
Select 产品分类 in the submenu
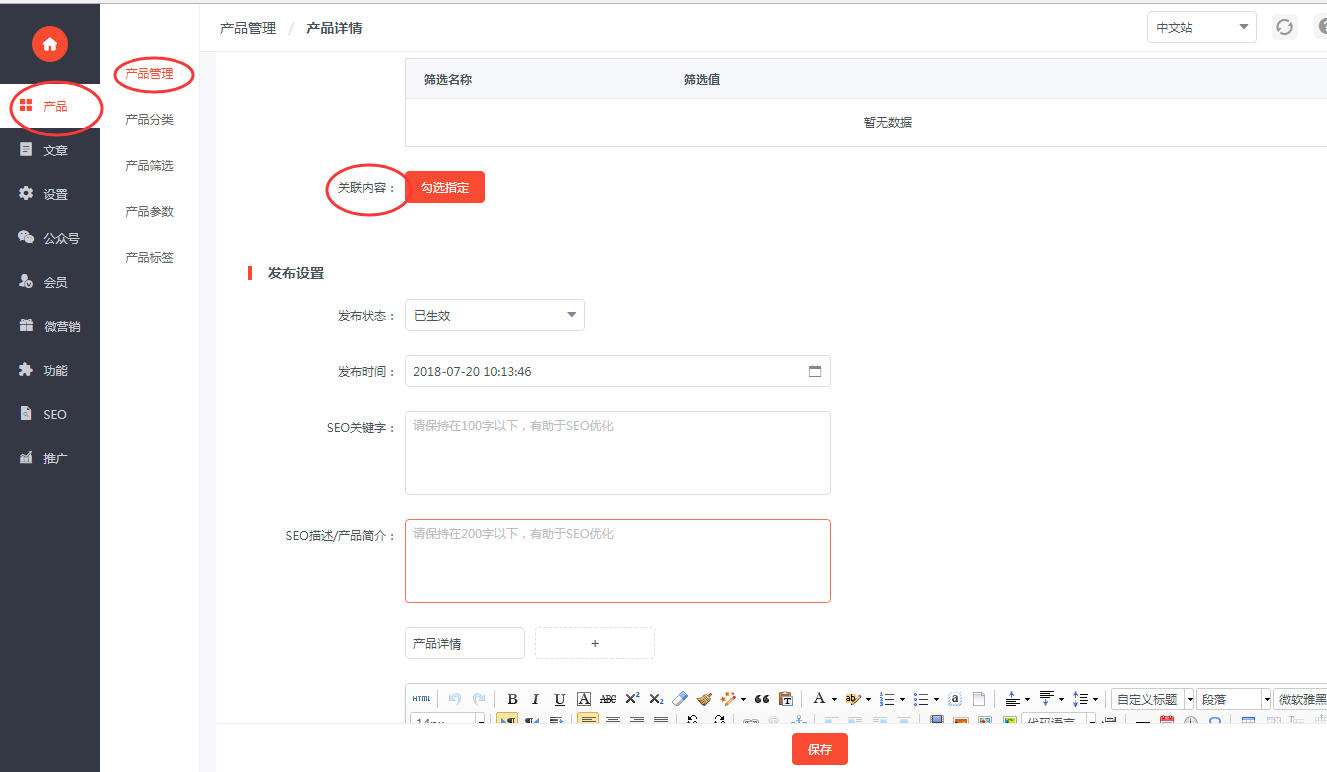tap(149, 120)
